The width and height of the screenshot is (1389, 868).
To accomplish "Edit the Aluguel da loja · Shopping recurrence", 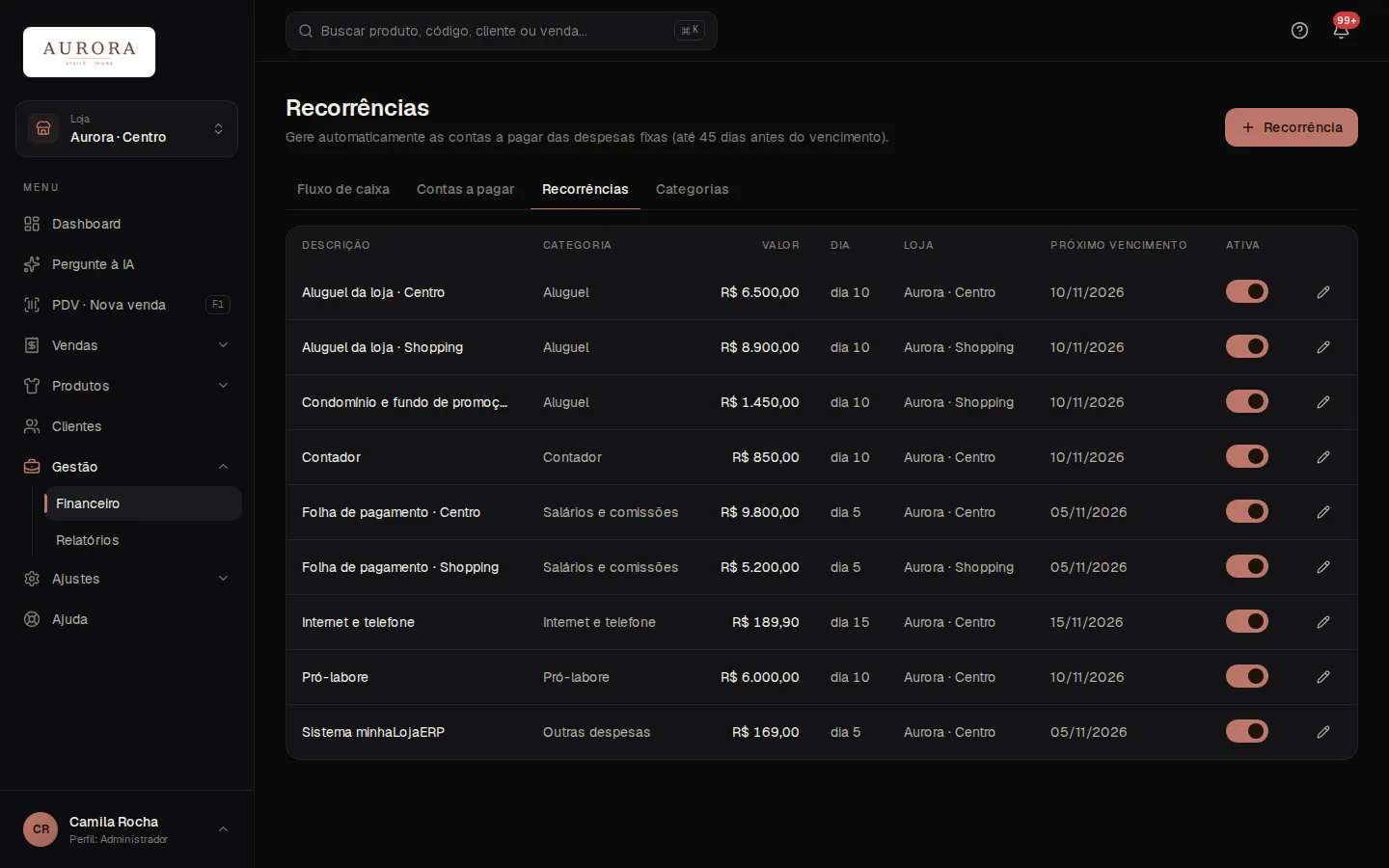I will [1323, 347].
